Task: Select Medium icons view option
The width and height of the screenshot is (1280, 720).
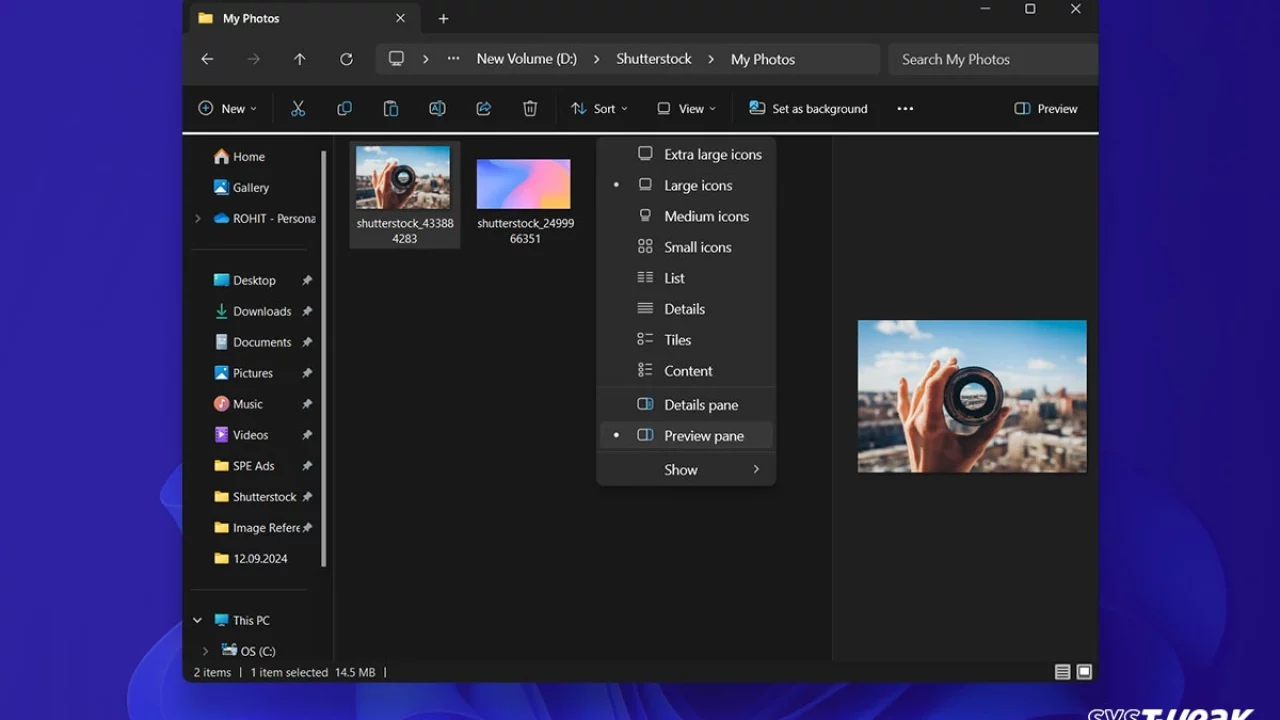Action: 686,216
